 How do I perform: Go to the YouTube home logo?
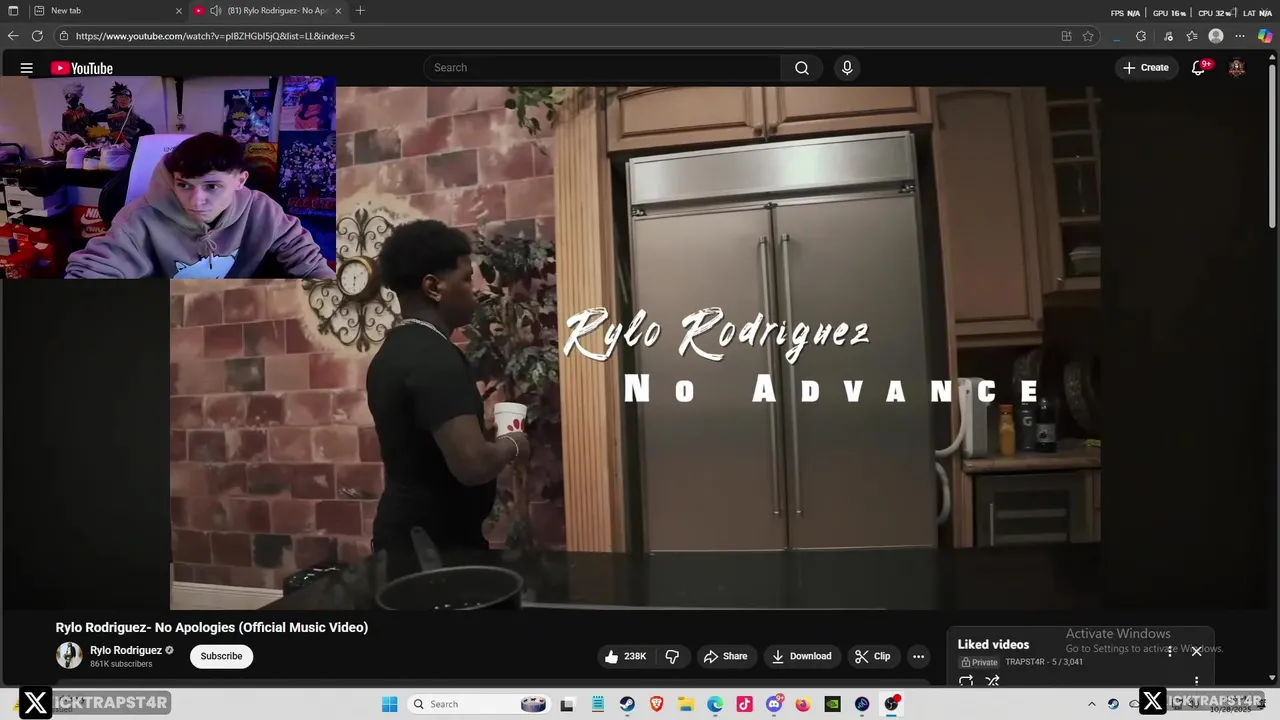tap(82, 68)
